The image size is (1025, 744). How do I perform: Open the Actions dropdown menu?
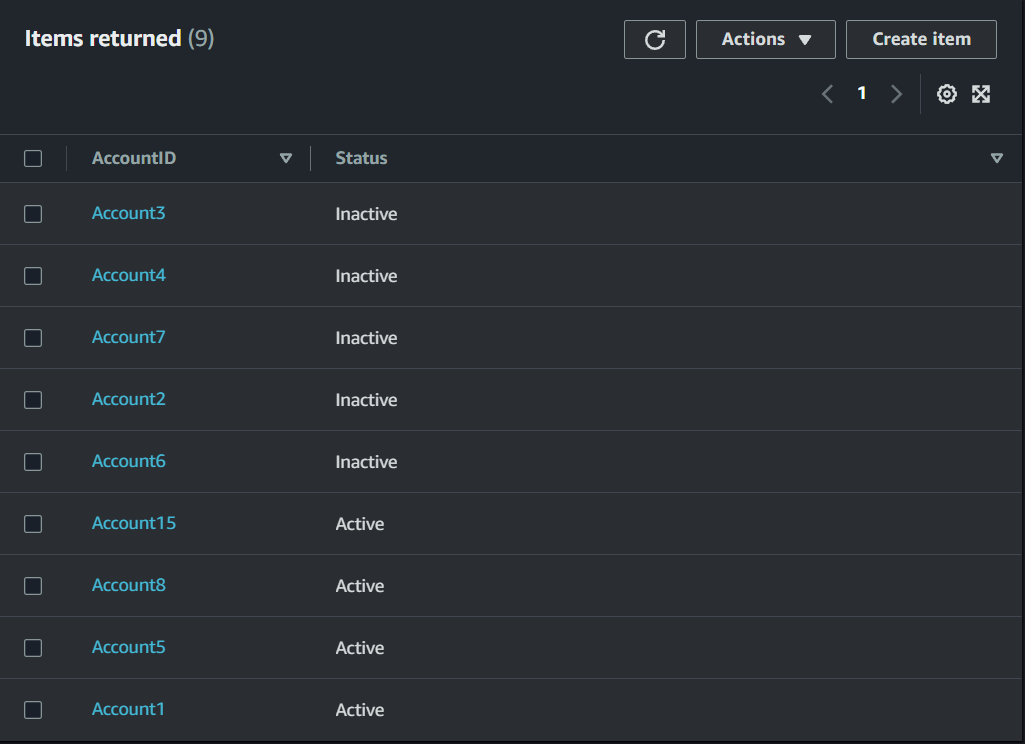pos(765,40)
